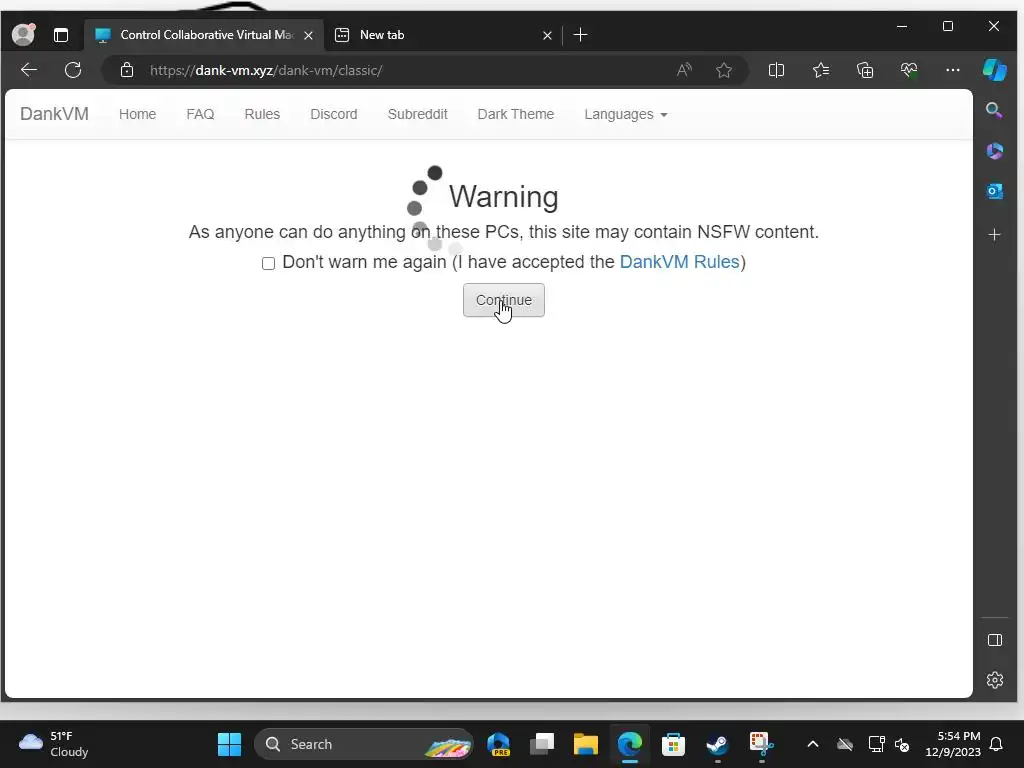Activate Read aloud icon in address bar

pos(684,70)
